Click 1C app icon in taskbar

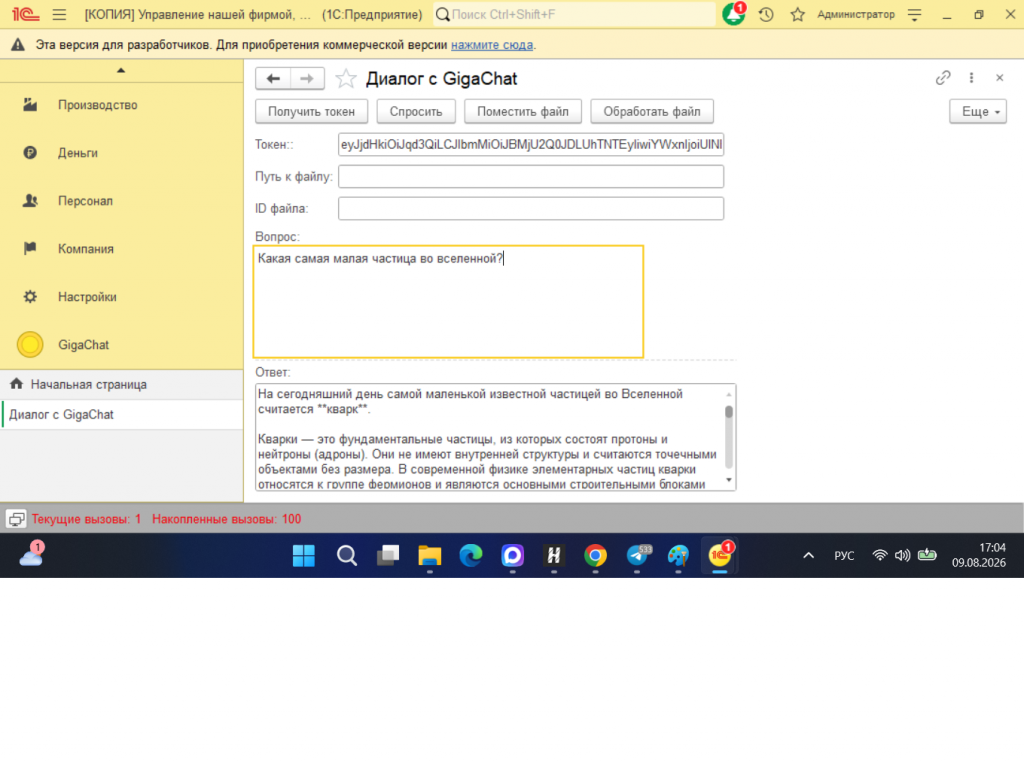(x=720, y=556)
